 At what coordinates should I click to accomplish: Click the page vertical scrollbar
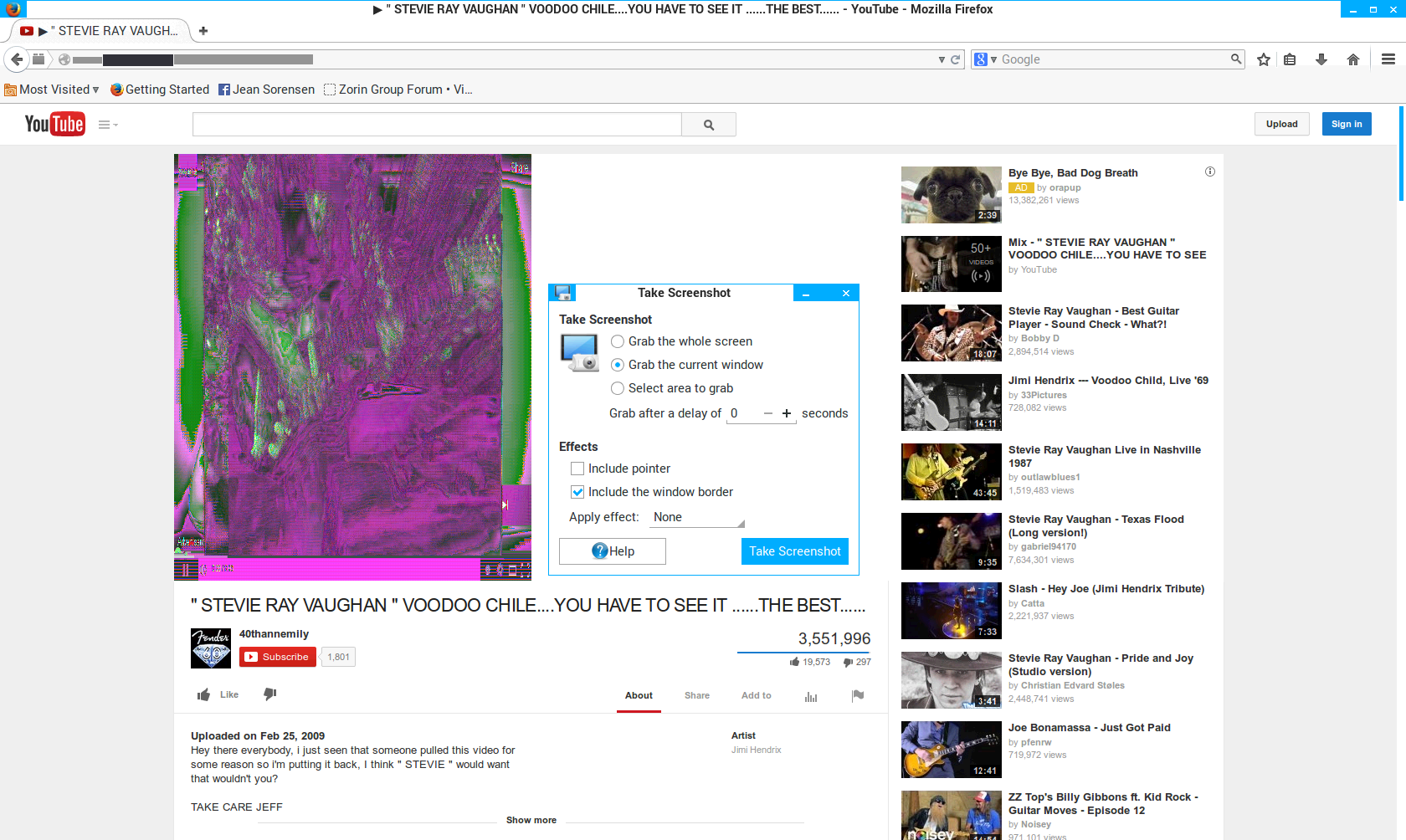(x=1402, y=153)
